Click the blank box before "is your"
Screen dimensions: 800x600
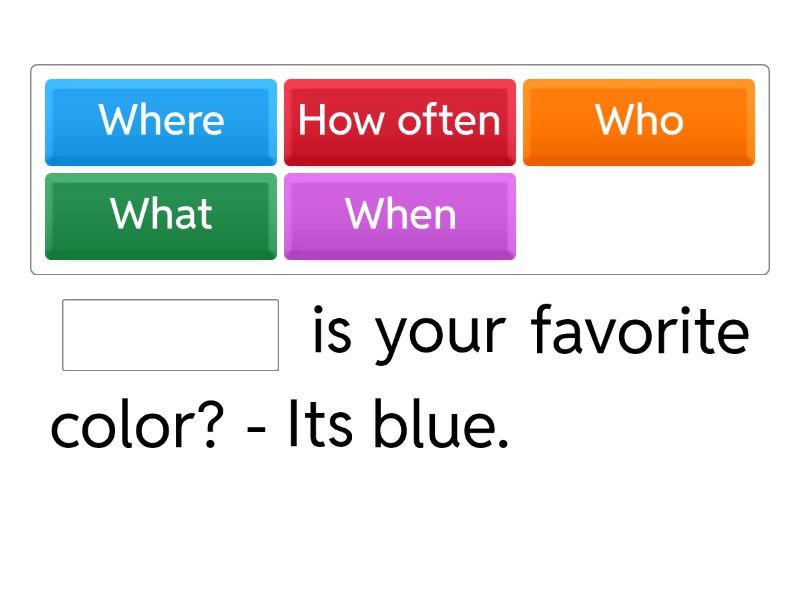tap(170, 337)
